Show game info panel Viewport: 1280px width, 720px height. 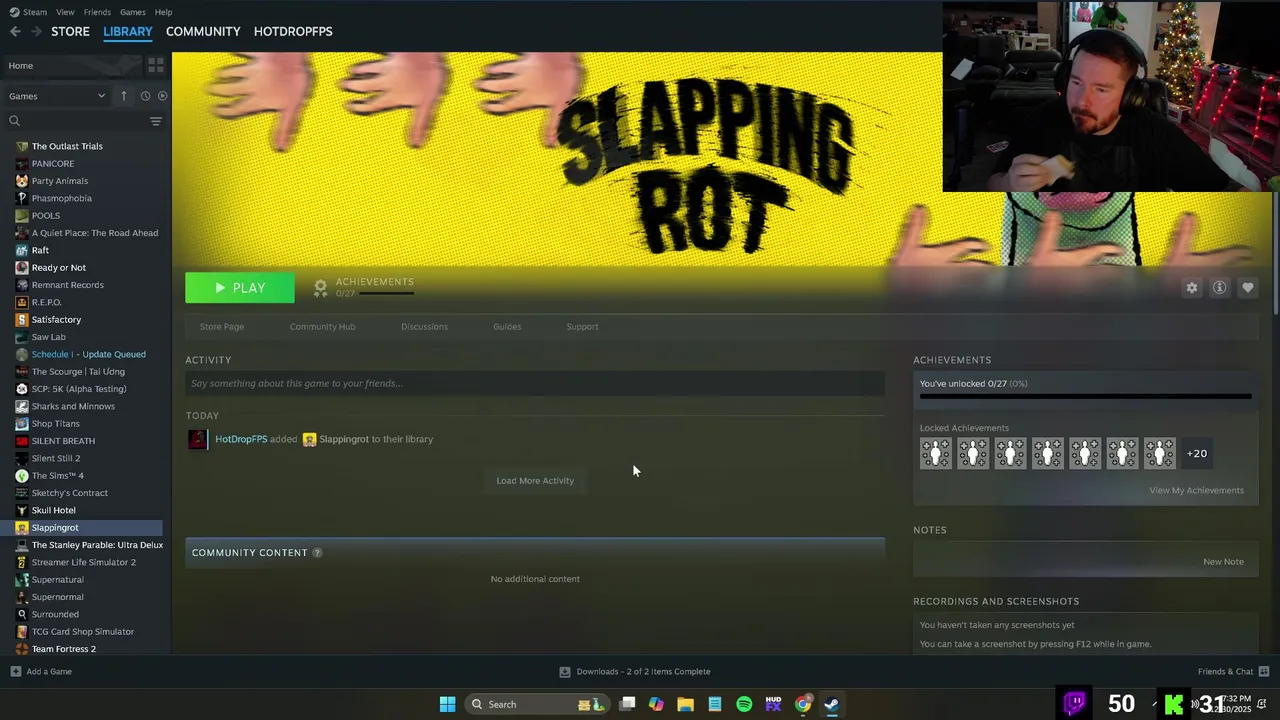pos(1220,288)
